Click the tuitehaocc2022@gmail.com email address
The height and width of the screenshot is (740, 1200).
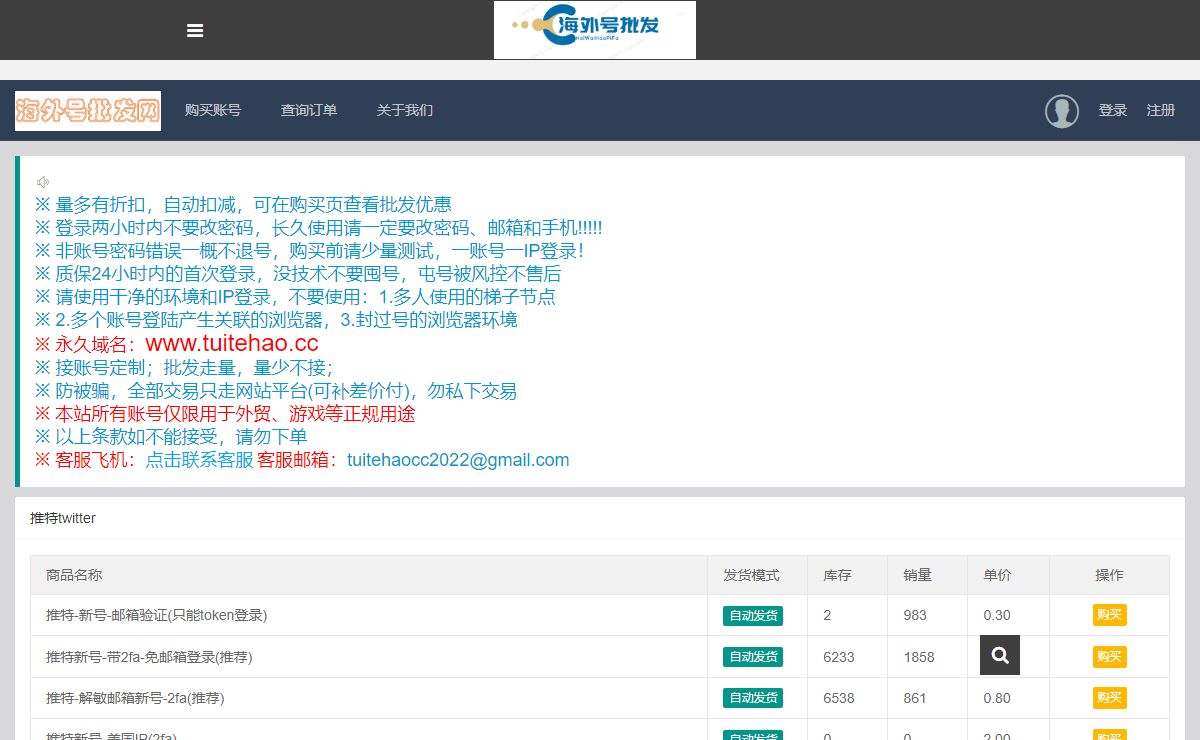(x=458, y=460)
